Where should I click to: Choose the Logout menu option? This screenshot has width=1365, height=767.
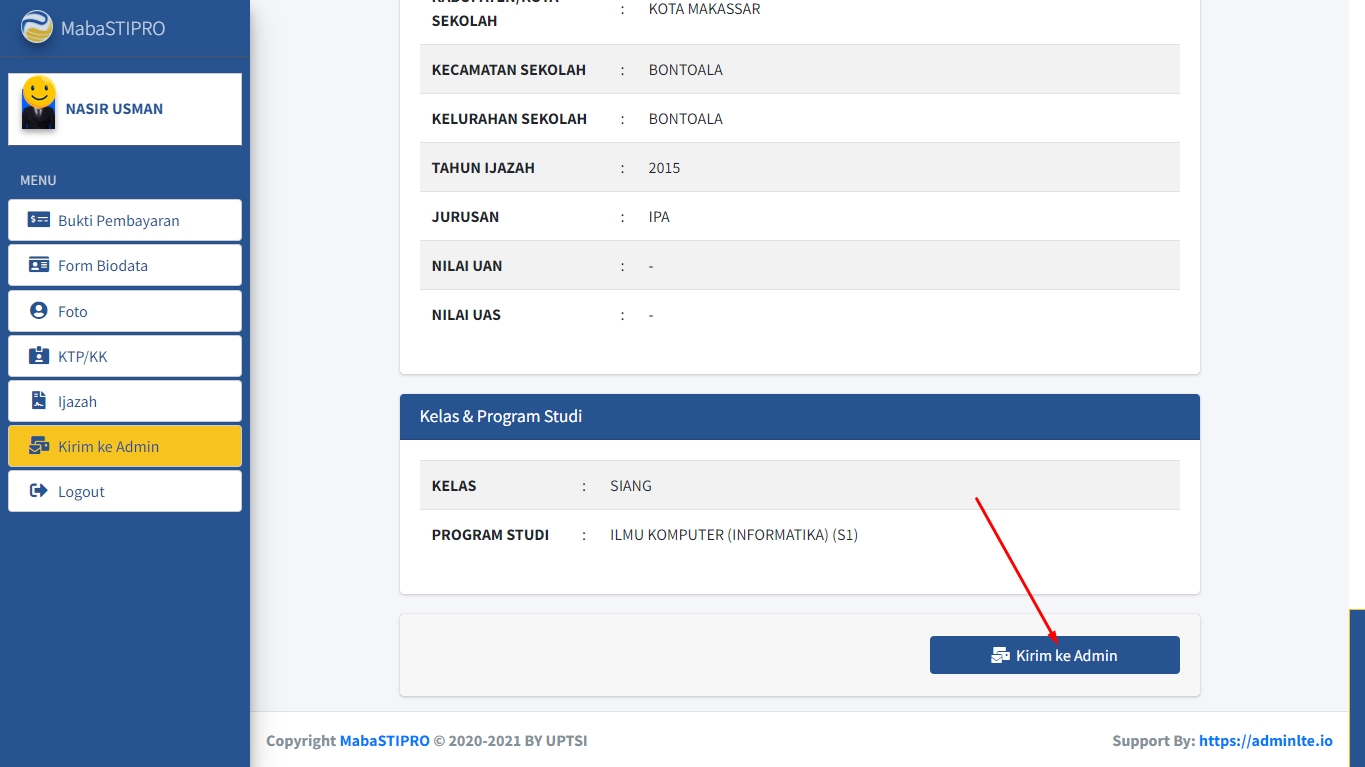[81, 492]
